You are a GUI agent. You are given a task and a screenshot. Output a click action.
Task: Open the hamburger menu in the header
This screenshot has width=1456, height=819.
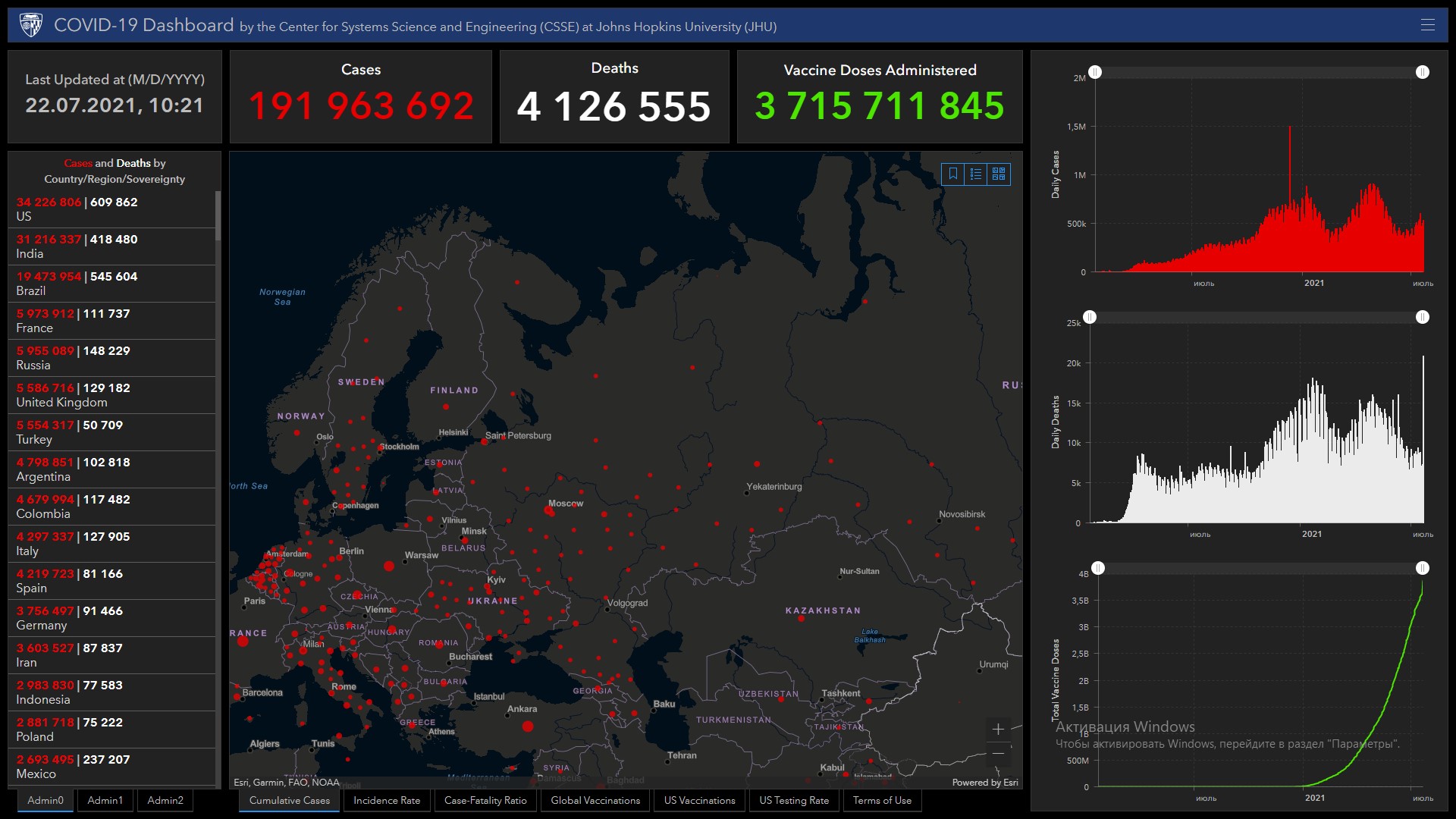[x=1427, y=25]
